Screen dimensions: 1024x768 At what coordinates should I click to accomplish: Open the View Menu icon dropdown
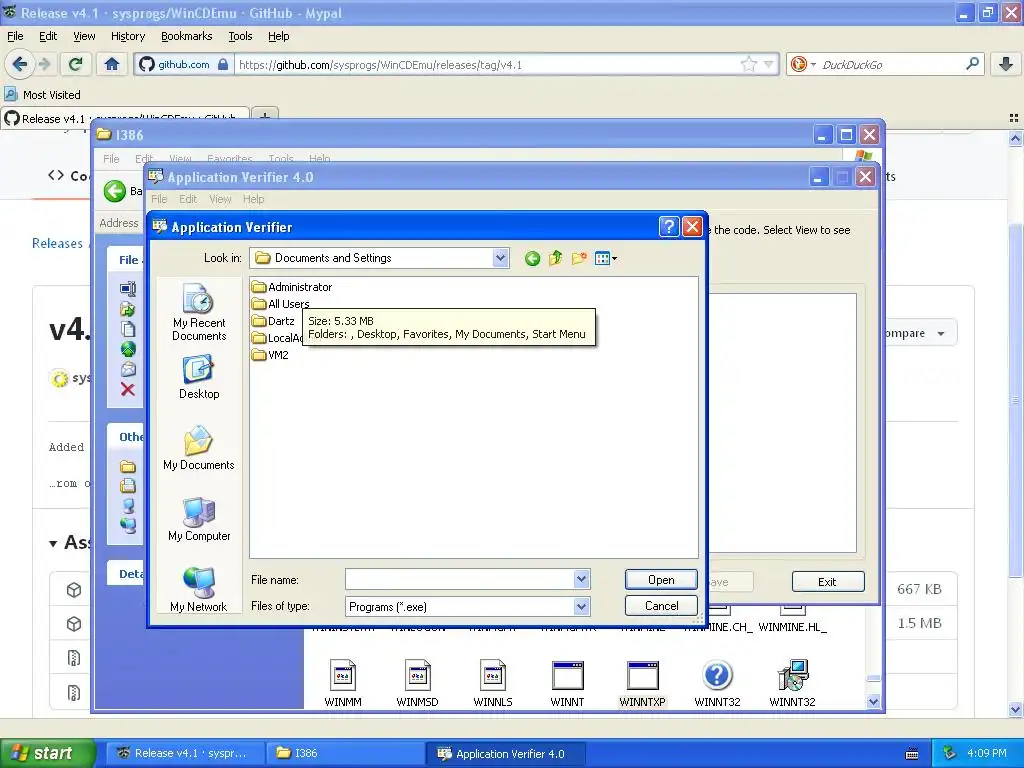(x=606, y=259)
